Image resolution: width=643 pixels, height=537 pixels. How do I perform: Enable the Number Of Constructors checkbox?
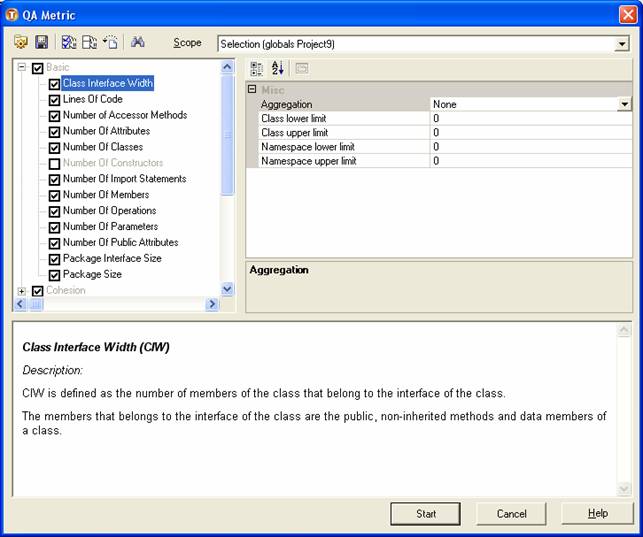[x=55, y=163]
